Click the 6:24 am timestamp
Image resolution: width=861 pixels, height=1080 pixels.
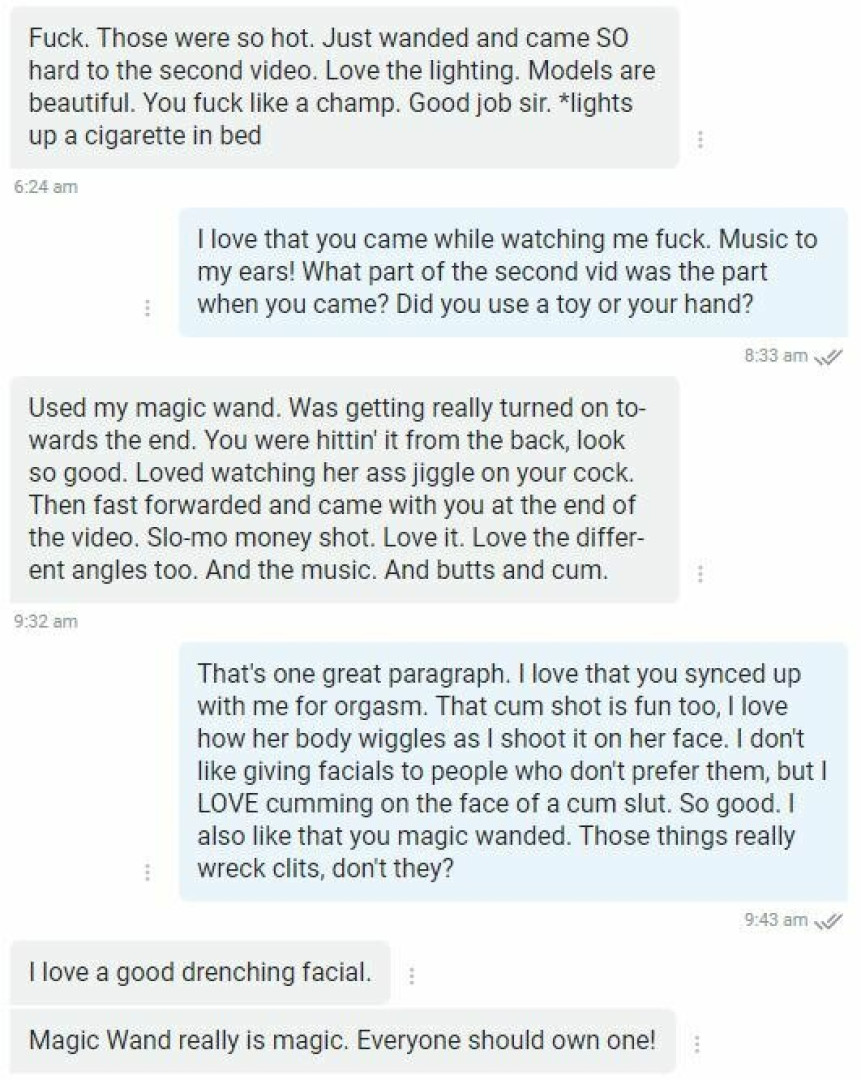[46, 187]
